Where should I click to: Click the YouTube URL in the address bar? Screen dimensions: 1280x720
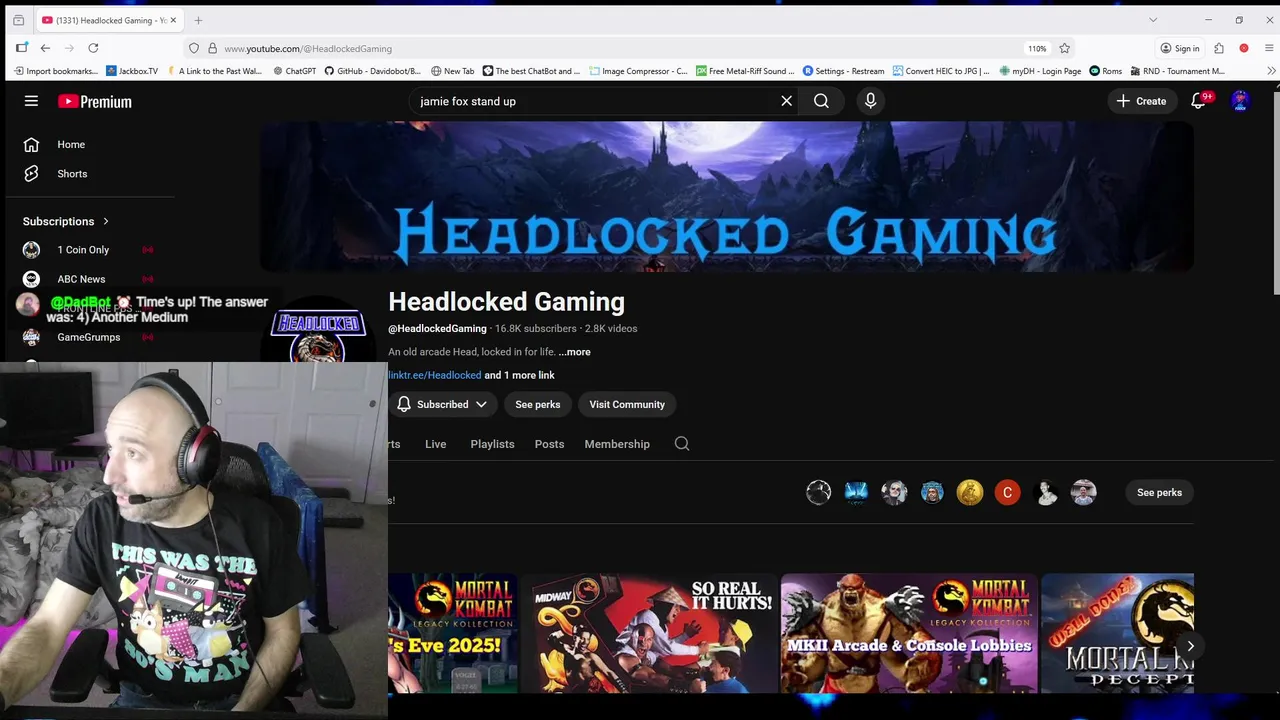(308, 48)
